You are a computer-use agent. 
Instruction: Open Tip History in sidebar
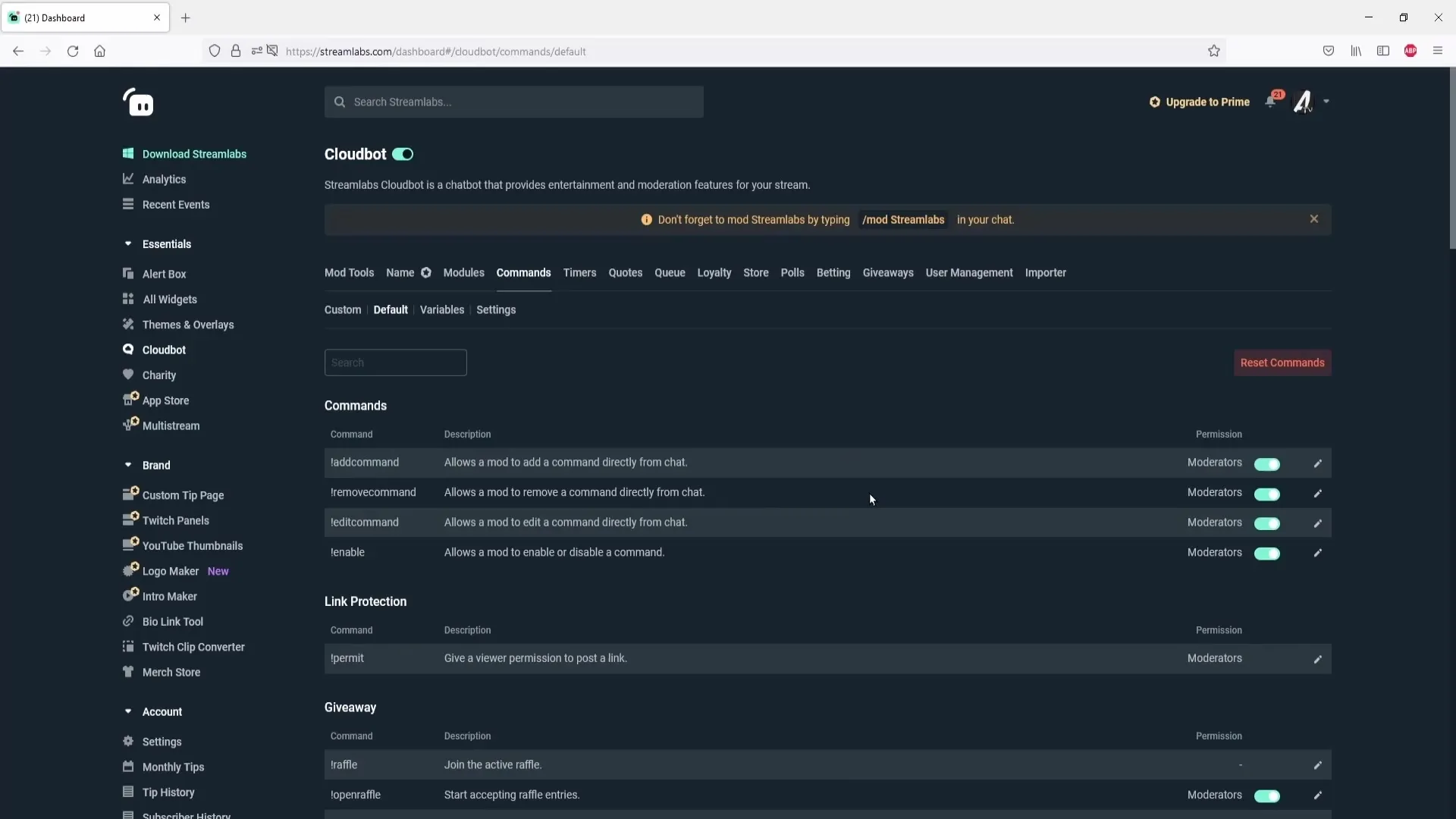coord(168,792)
